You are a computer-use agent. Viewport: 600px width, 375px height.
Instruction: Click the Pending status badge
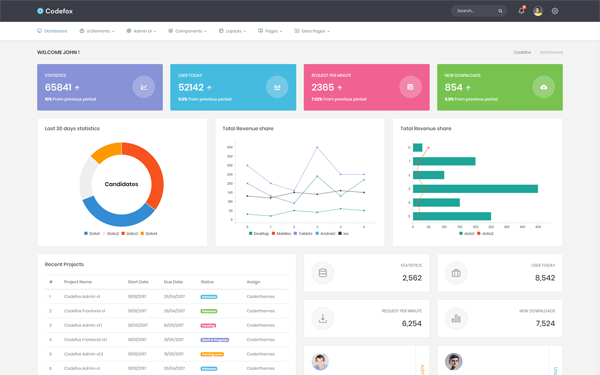pyautogui.click(x=208, y=326)
